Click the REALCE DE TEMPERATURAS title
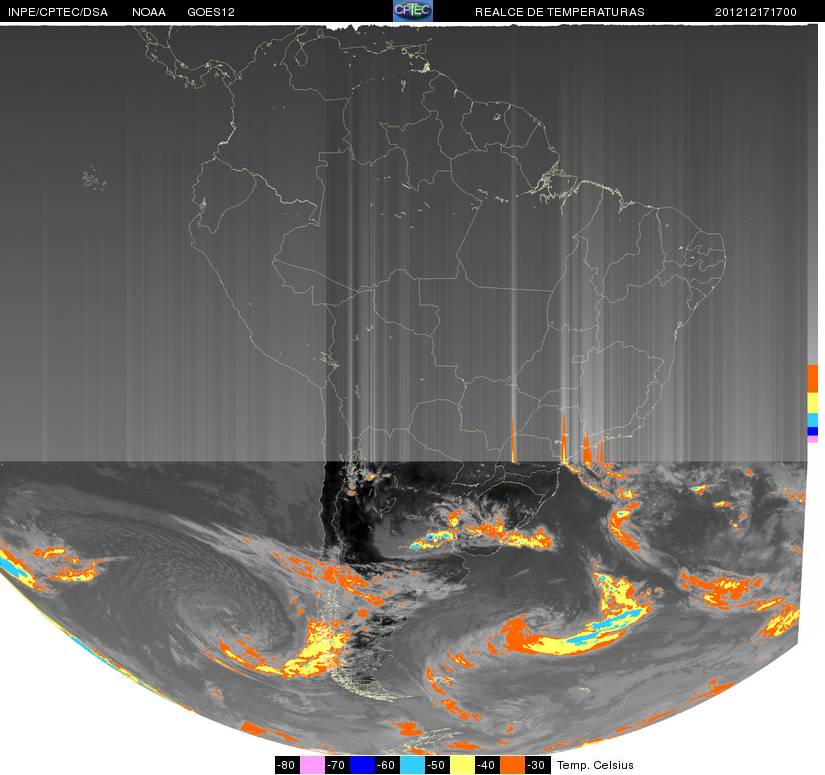 [560, 12]
